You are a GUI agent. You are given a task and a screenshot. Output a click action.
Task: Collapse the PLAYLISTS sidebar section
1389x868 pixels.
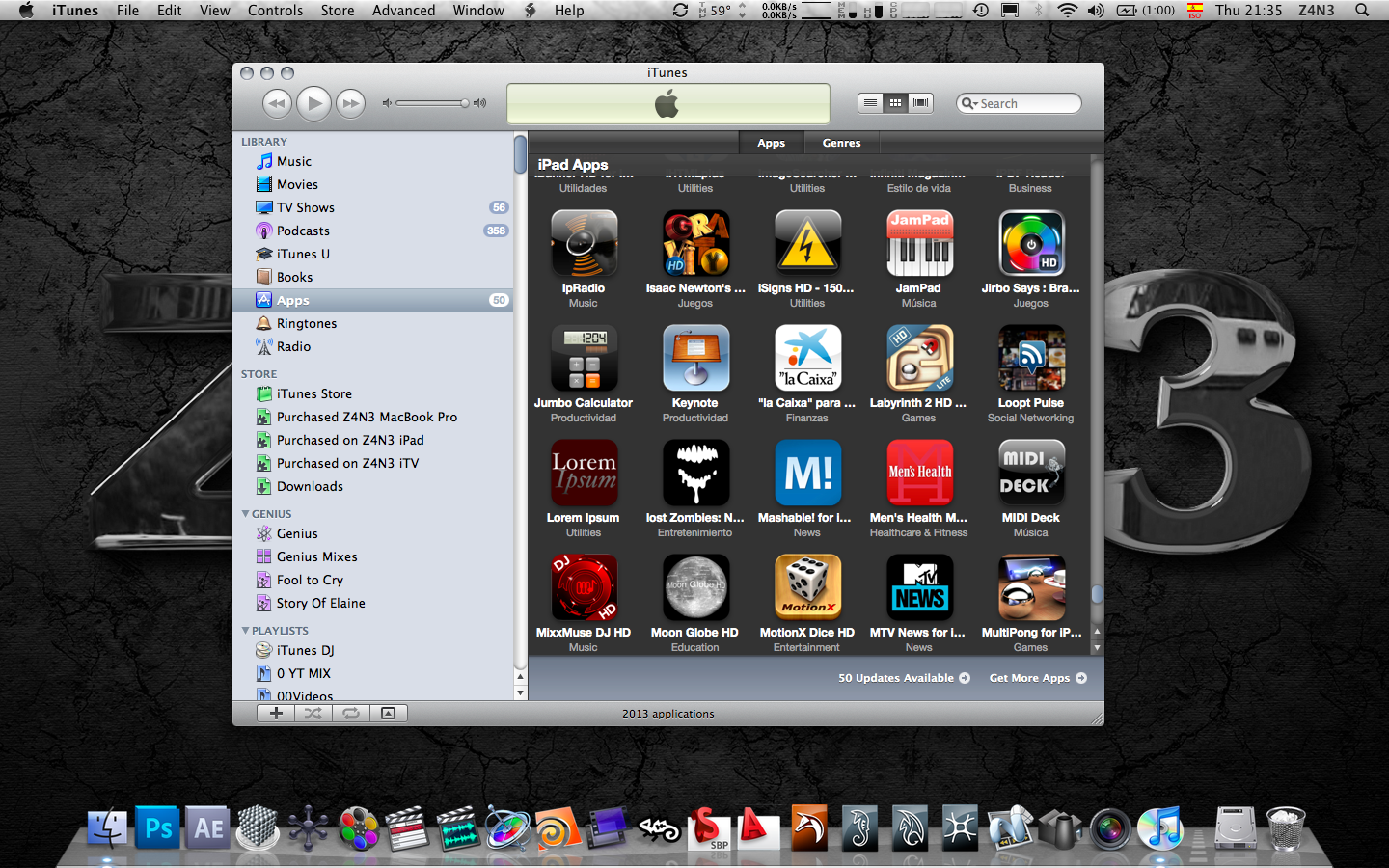(x=245, y=630)
